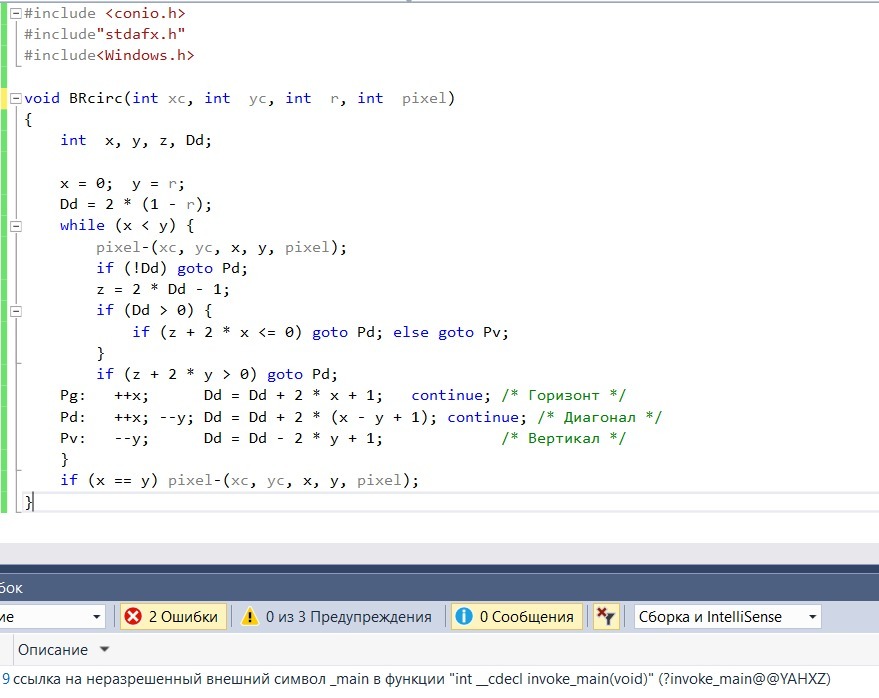
Task: Click the blue info message icon
Action: point(464,617)
